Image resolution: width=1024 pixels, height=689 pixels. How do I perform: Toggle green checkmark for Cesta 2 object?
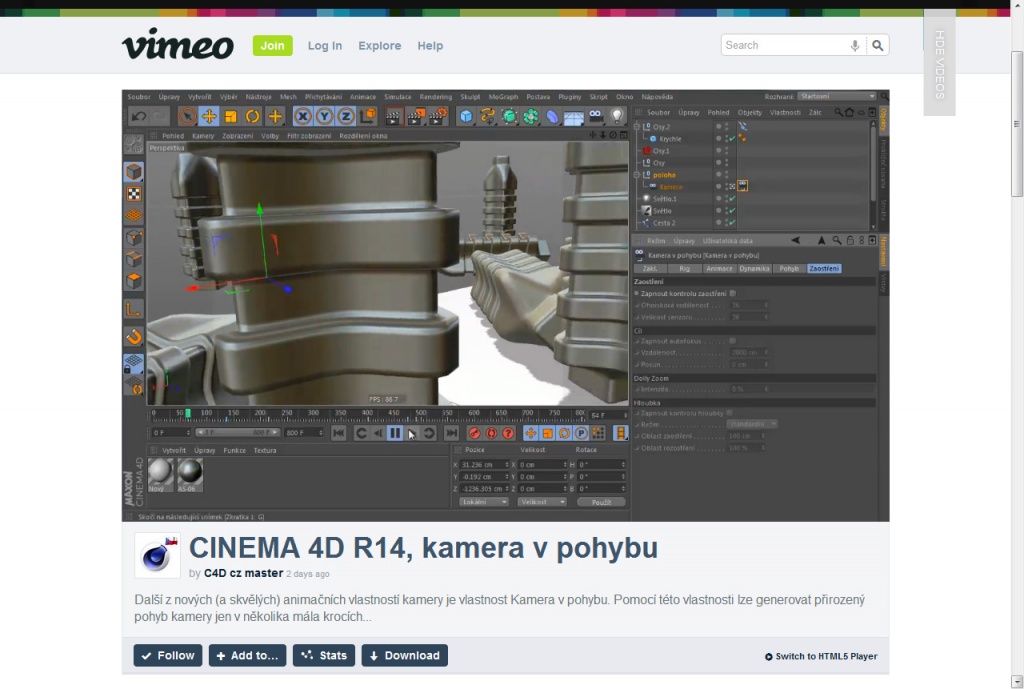tap(732, 223)
